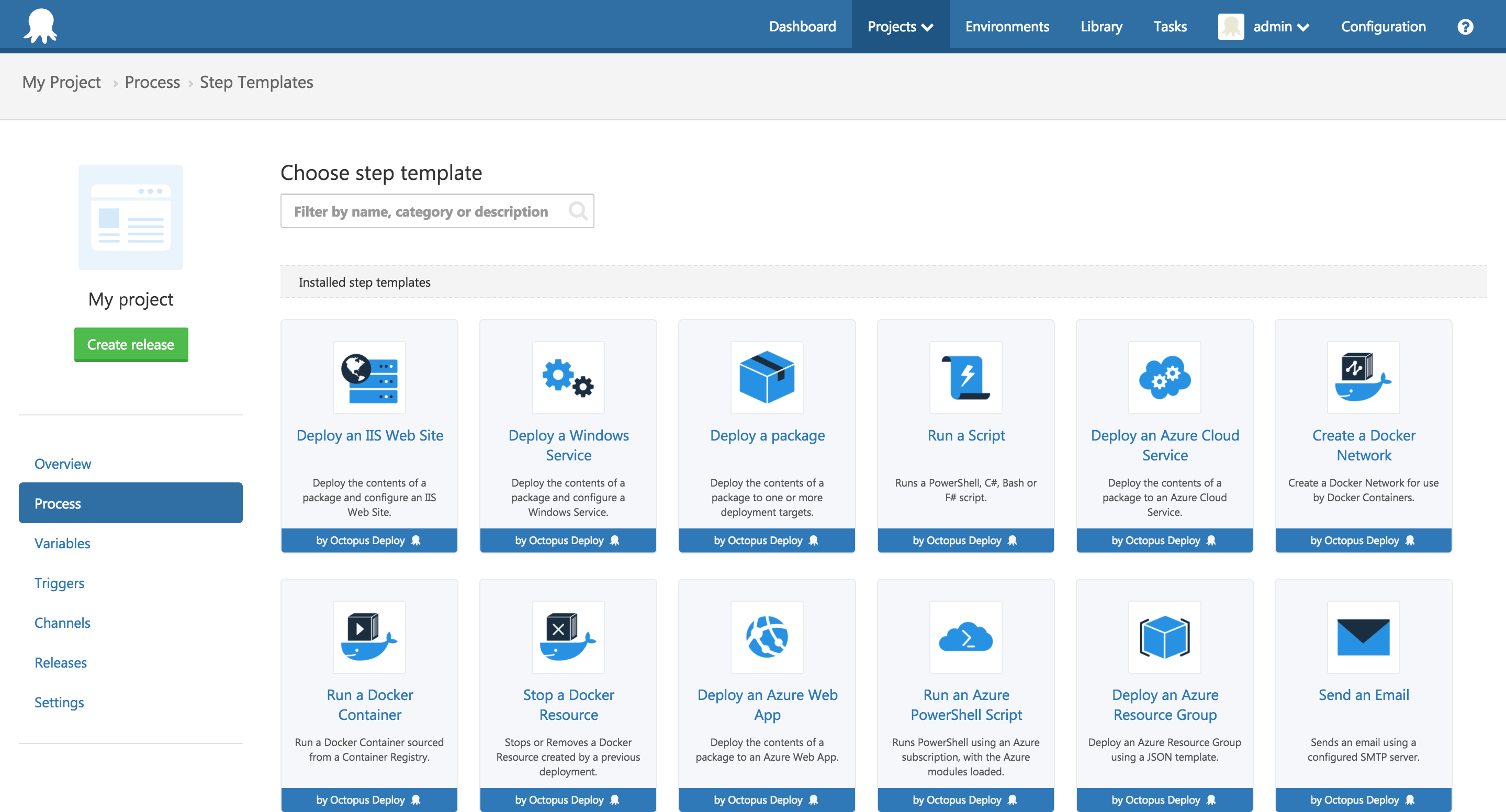Click the search magnifier in filter box

[x=578, y=211]
